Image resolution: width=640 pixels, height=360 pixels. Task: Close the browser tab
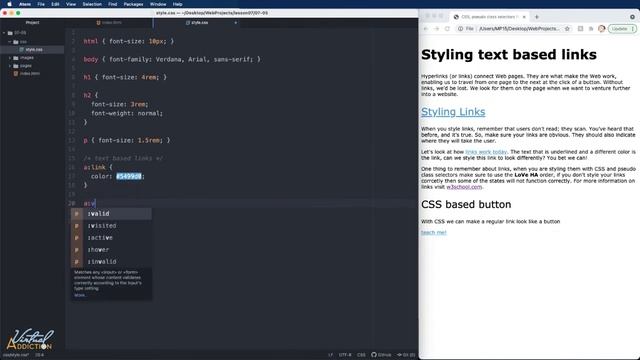[x=524, y=17]
